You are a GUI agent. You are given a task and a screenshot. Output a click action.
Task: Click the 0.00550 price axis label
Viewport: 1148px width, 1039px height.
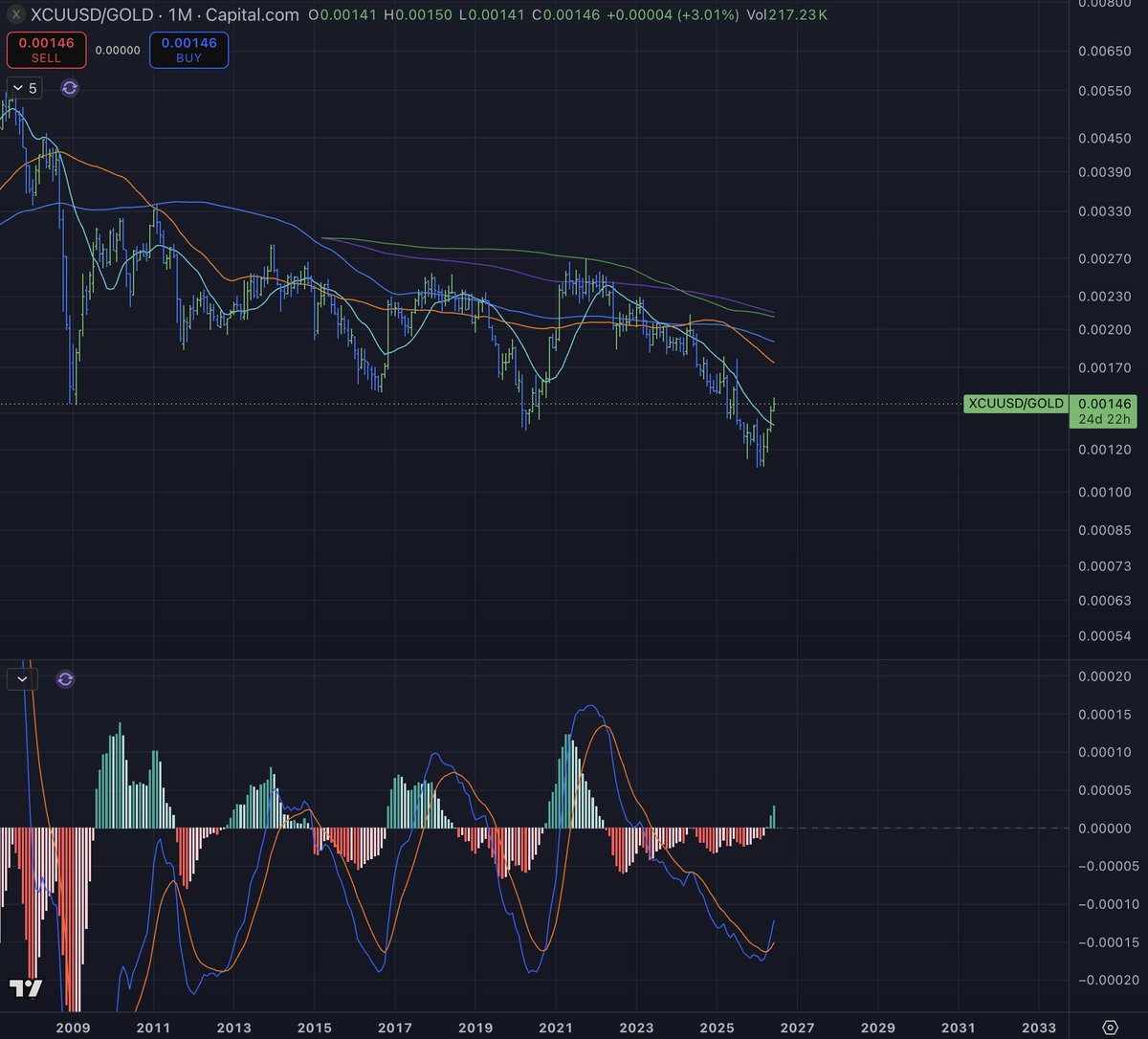click(x=1103, y=91)
